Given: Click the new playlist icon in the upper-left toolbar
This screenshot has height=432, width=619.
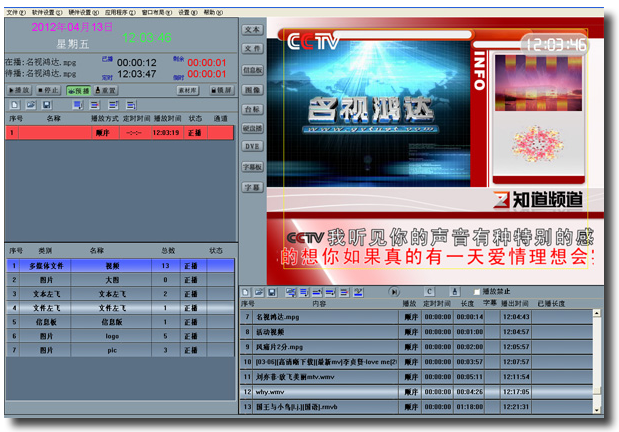Looking at the screenshot, I should click(15, 105).
